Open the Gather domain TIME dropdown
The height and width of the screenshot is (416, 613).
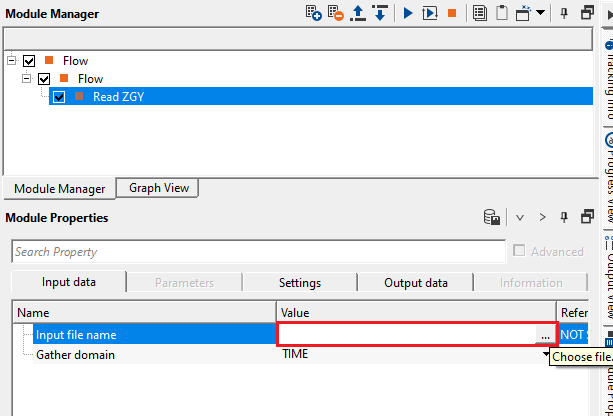coord(546,355)
